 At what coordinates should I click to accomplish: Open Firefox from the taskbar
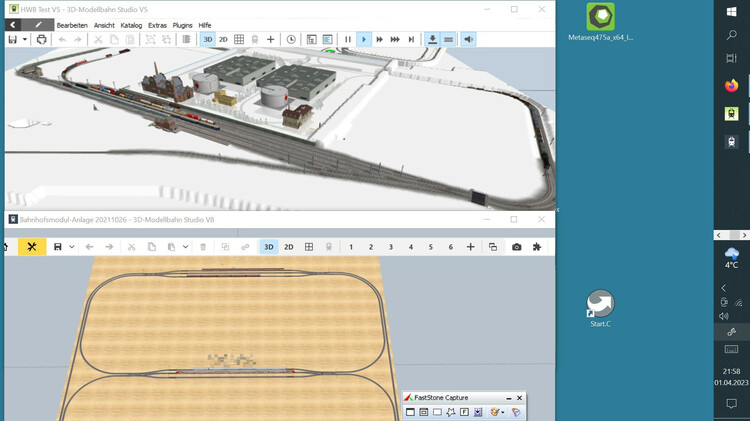[731, 86]
